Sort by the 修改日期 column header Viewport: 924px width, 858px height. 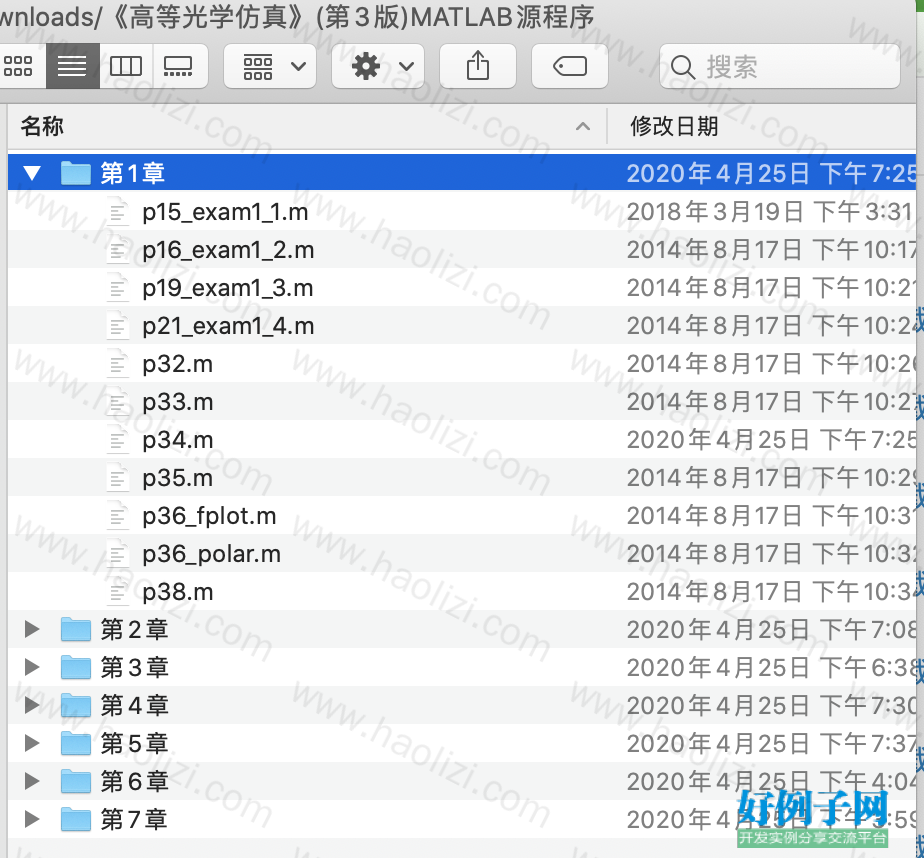763,126
